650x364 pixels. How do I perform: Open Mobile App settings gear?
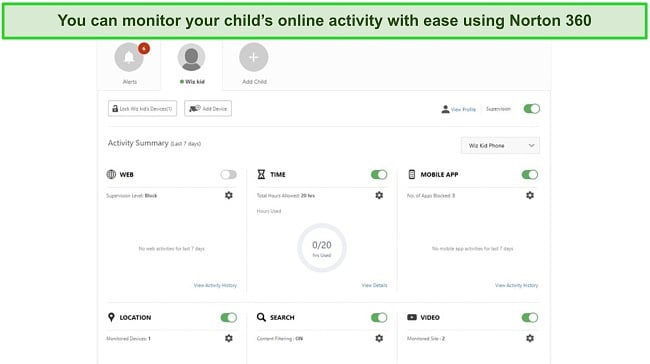point(530,195)
